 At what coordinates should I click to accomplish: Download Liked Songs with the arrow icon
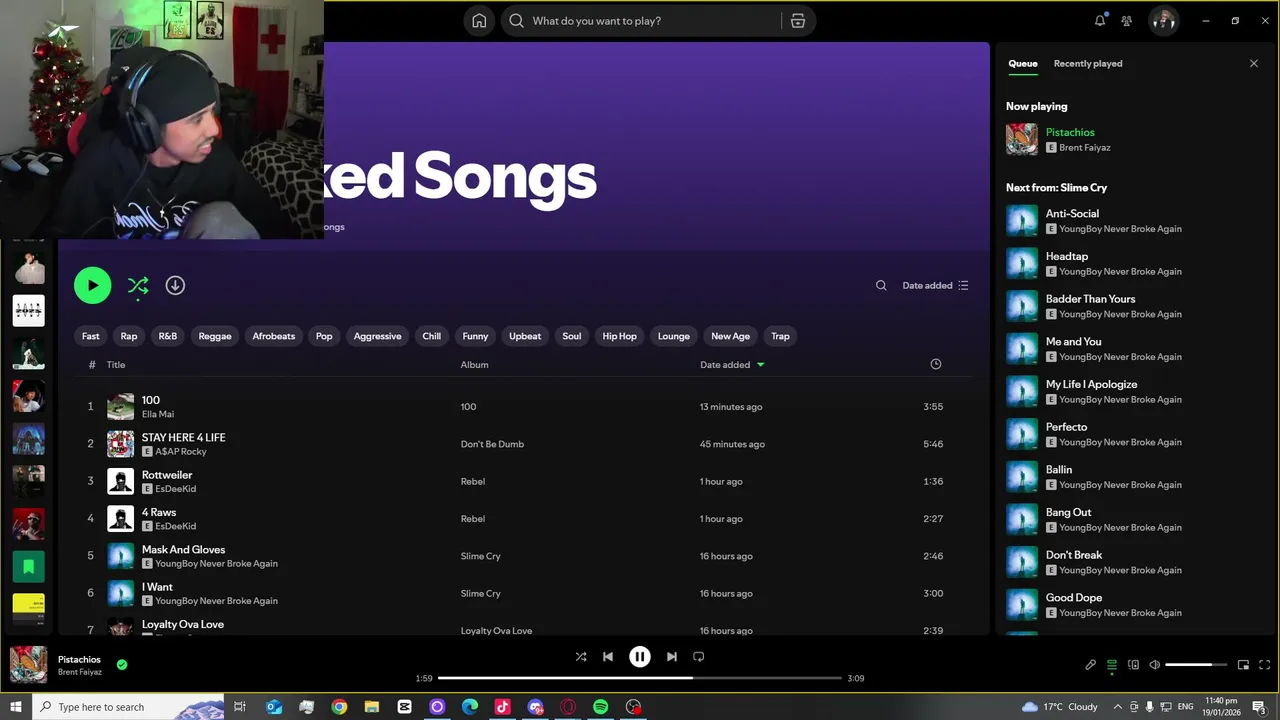(175, 285)
